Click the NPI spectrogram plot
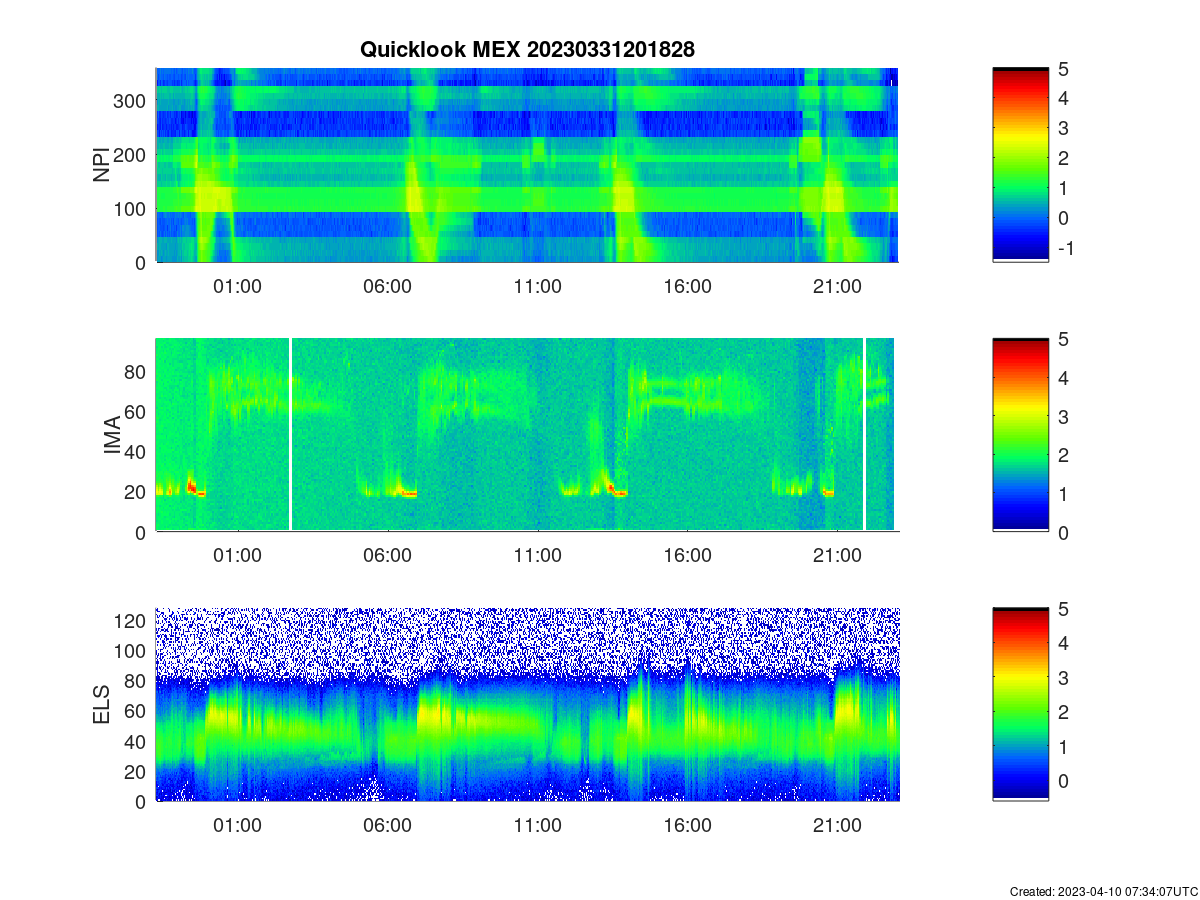The height and width of the screenshot is (900, 1200). [527, 165]
